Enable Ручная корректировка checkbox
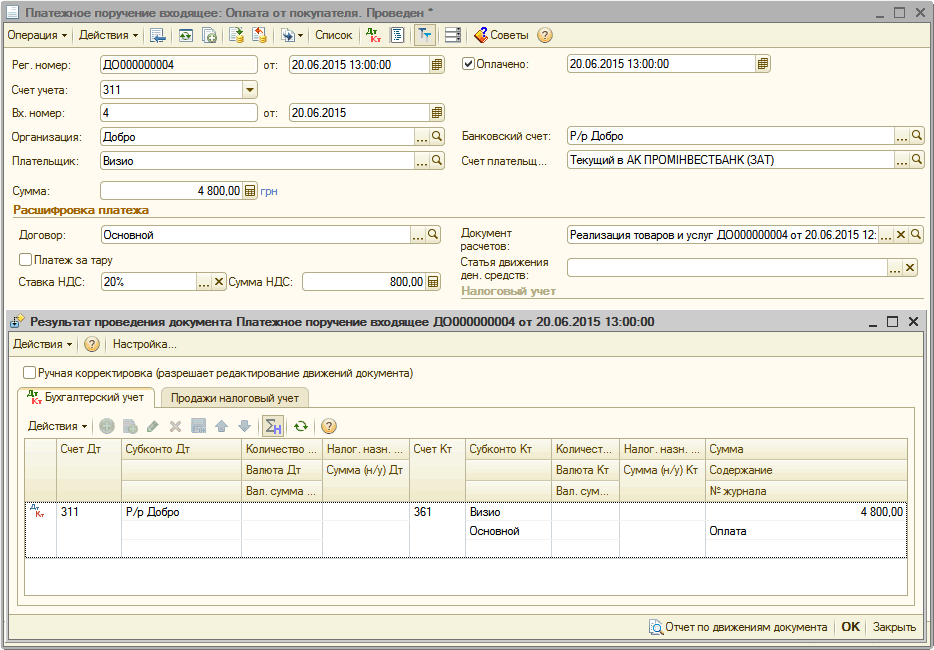 pos(29,373)
